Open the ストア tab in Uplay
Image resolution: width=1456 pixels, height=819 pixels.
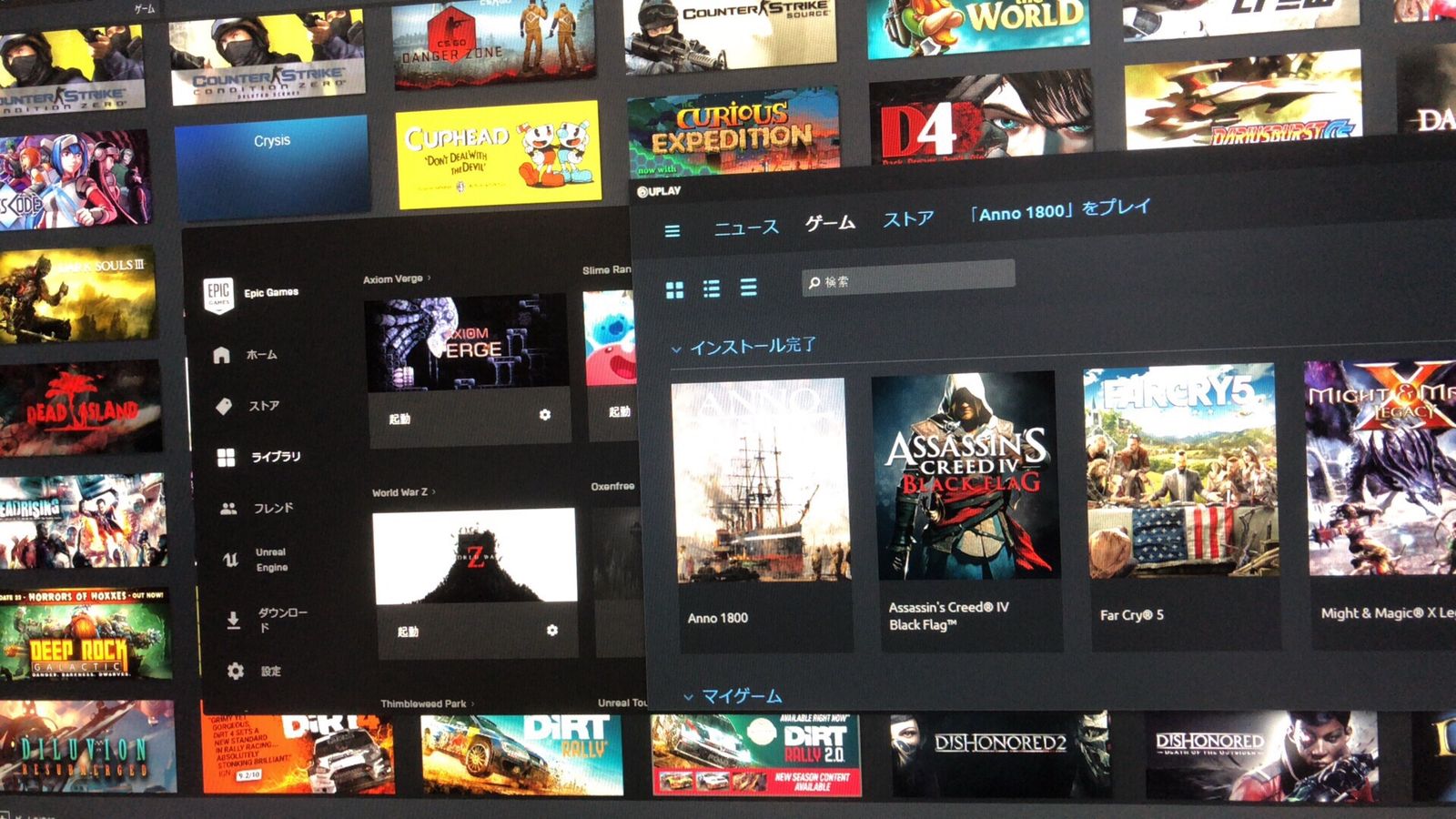(x=908, y=219)
